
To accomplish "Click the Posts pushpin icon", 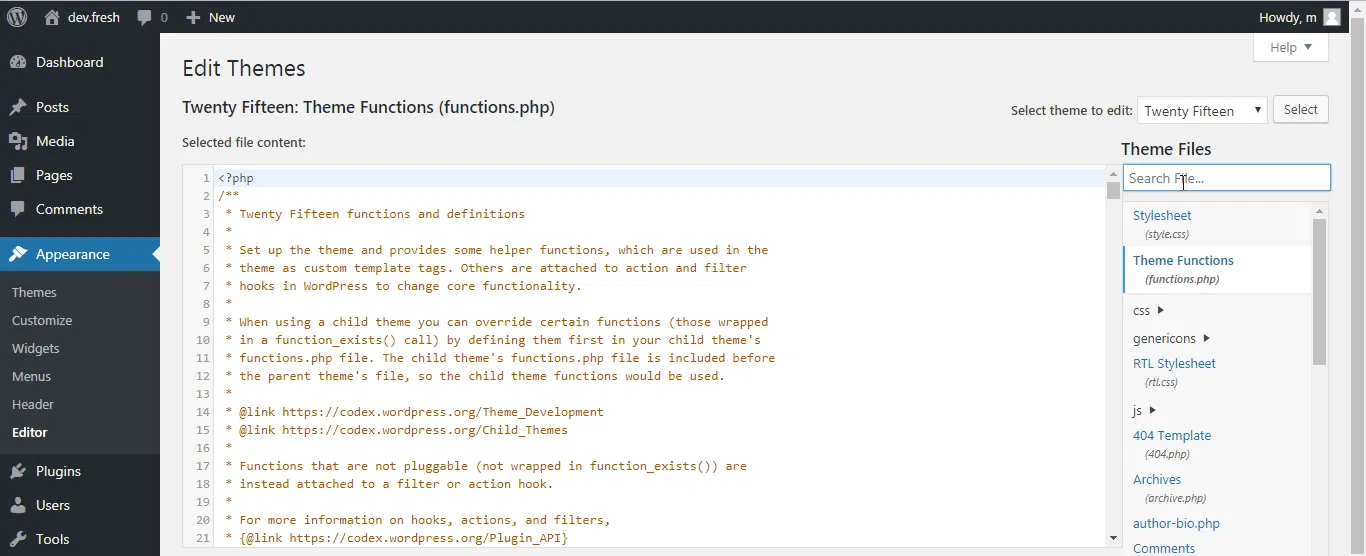I will click(18, 107).
